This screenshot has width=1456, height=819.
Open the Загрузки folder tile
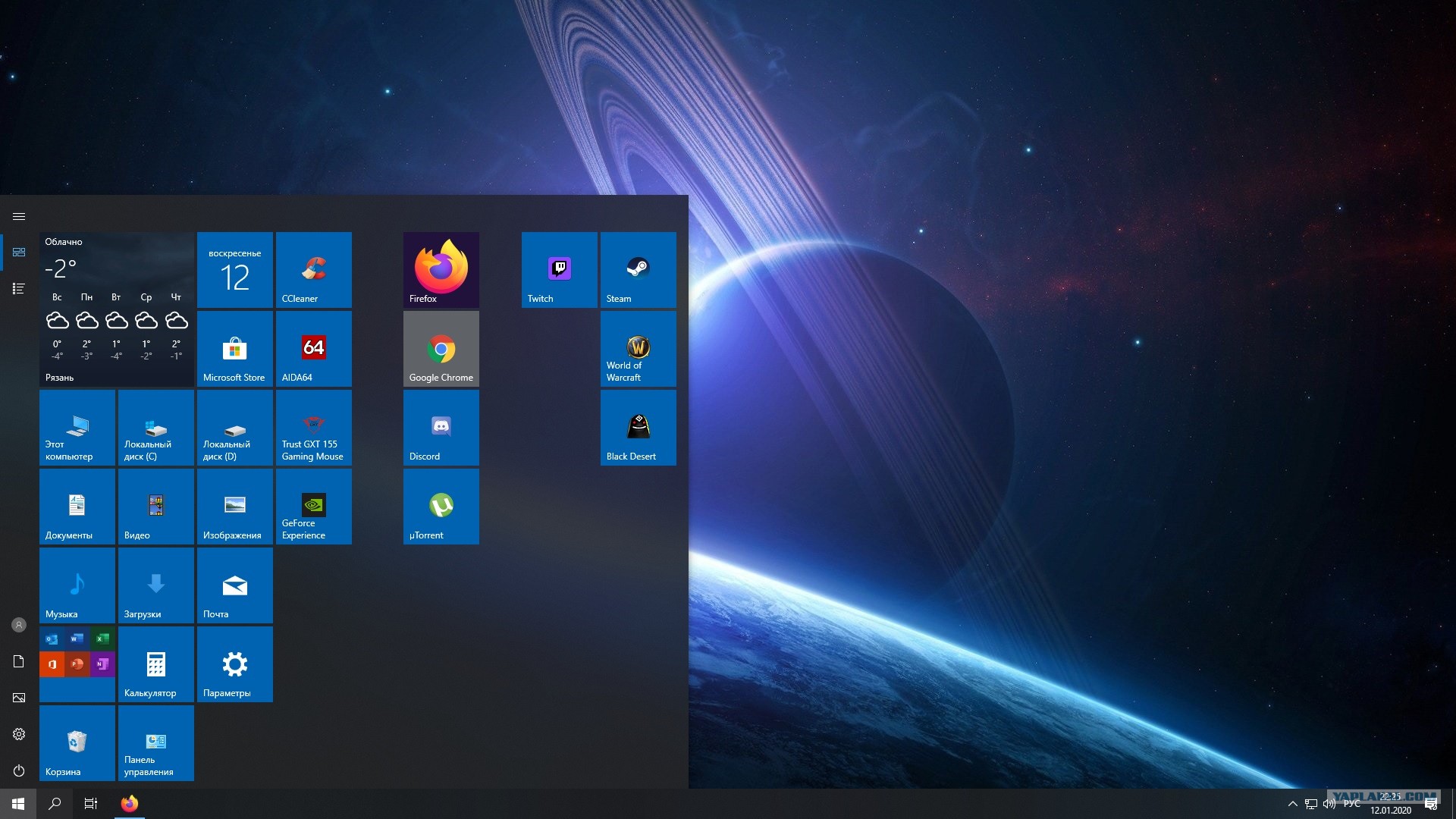(156, 585)
